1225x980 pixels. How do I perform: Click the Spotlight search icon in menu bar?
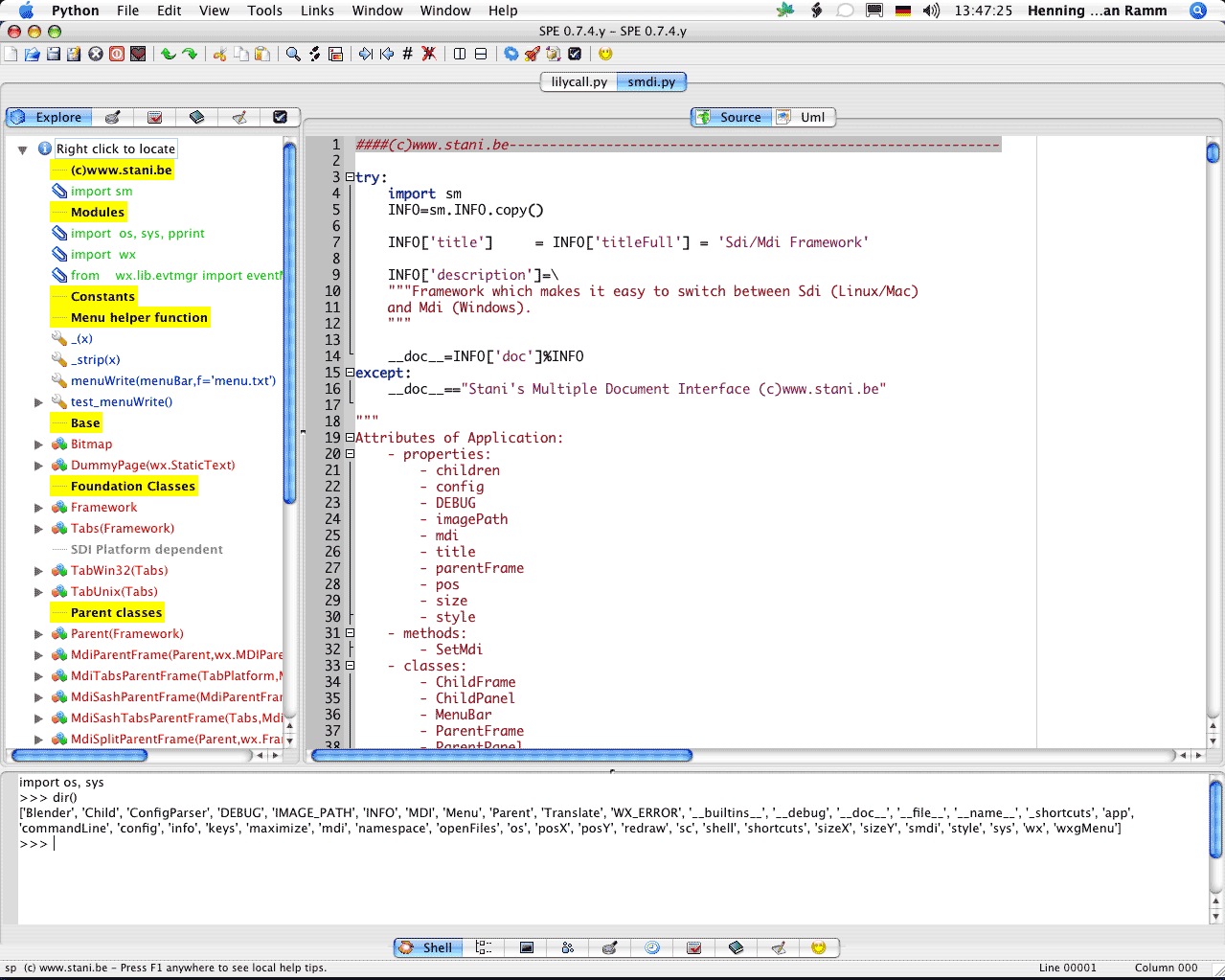click(1197, 11)
